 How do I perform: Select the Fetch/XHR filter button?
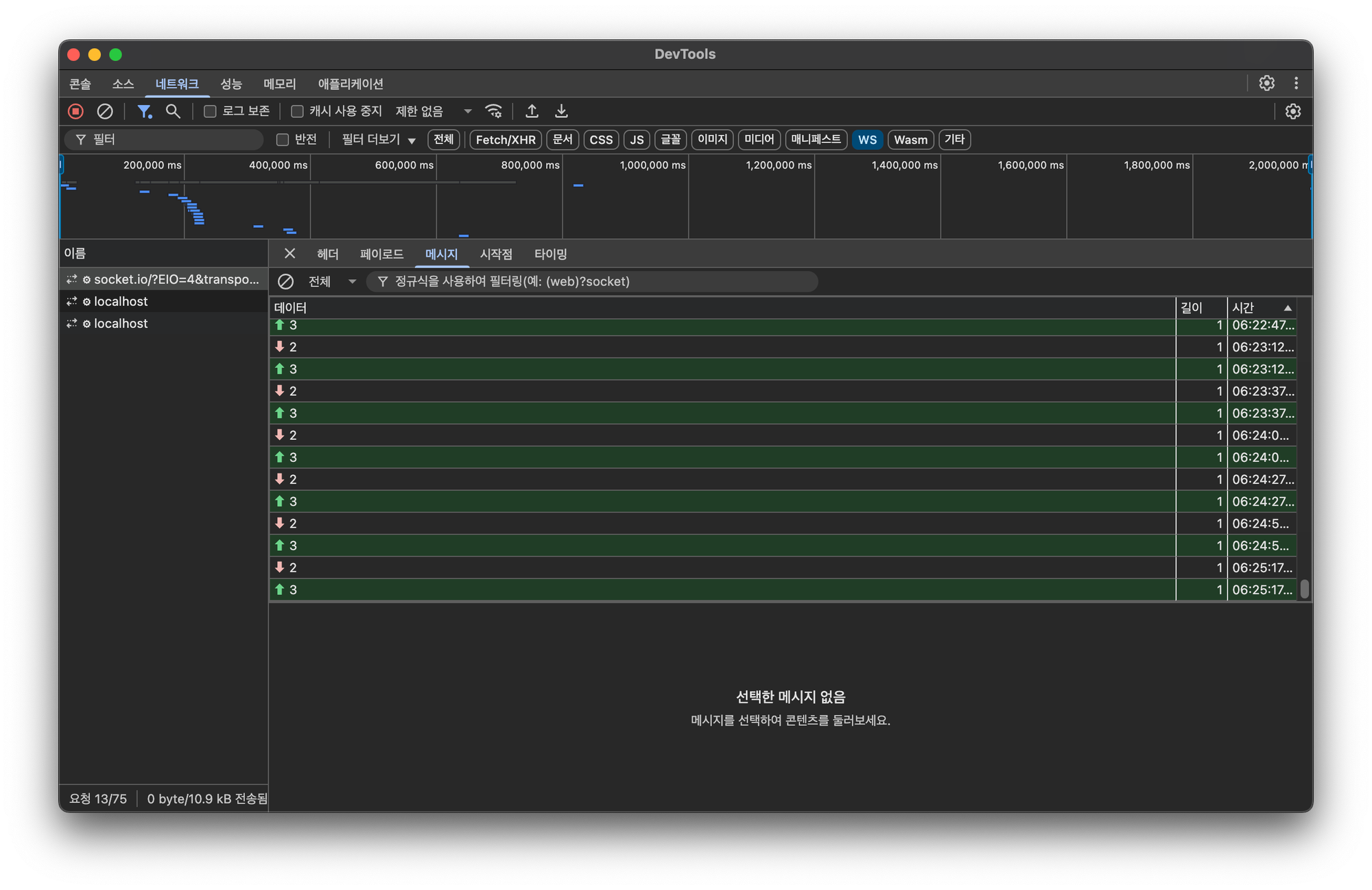[x=506, y=140]
